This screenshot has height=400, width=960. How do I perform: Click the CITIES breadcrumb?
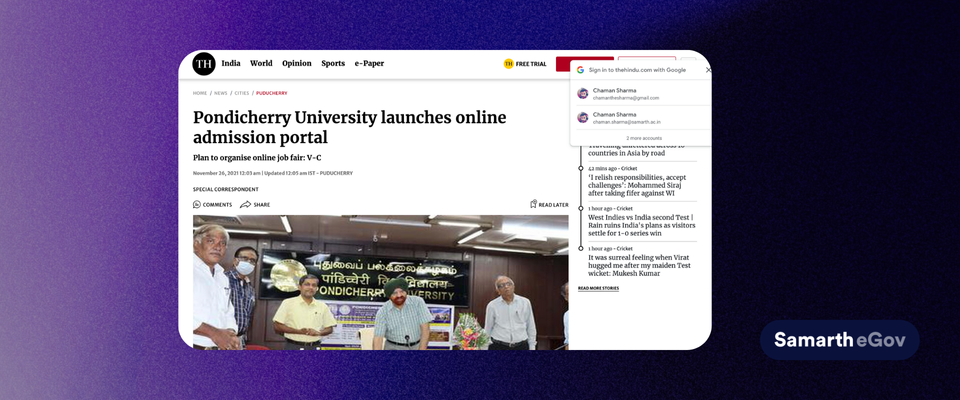click(242, 93)
